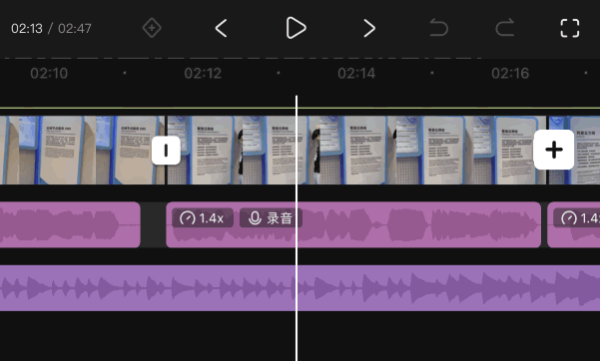This screenshot has height=361, width=600.
Task: Select the video clip under playhead
Action: point(356,150)
